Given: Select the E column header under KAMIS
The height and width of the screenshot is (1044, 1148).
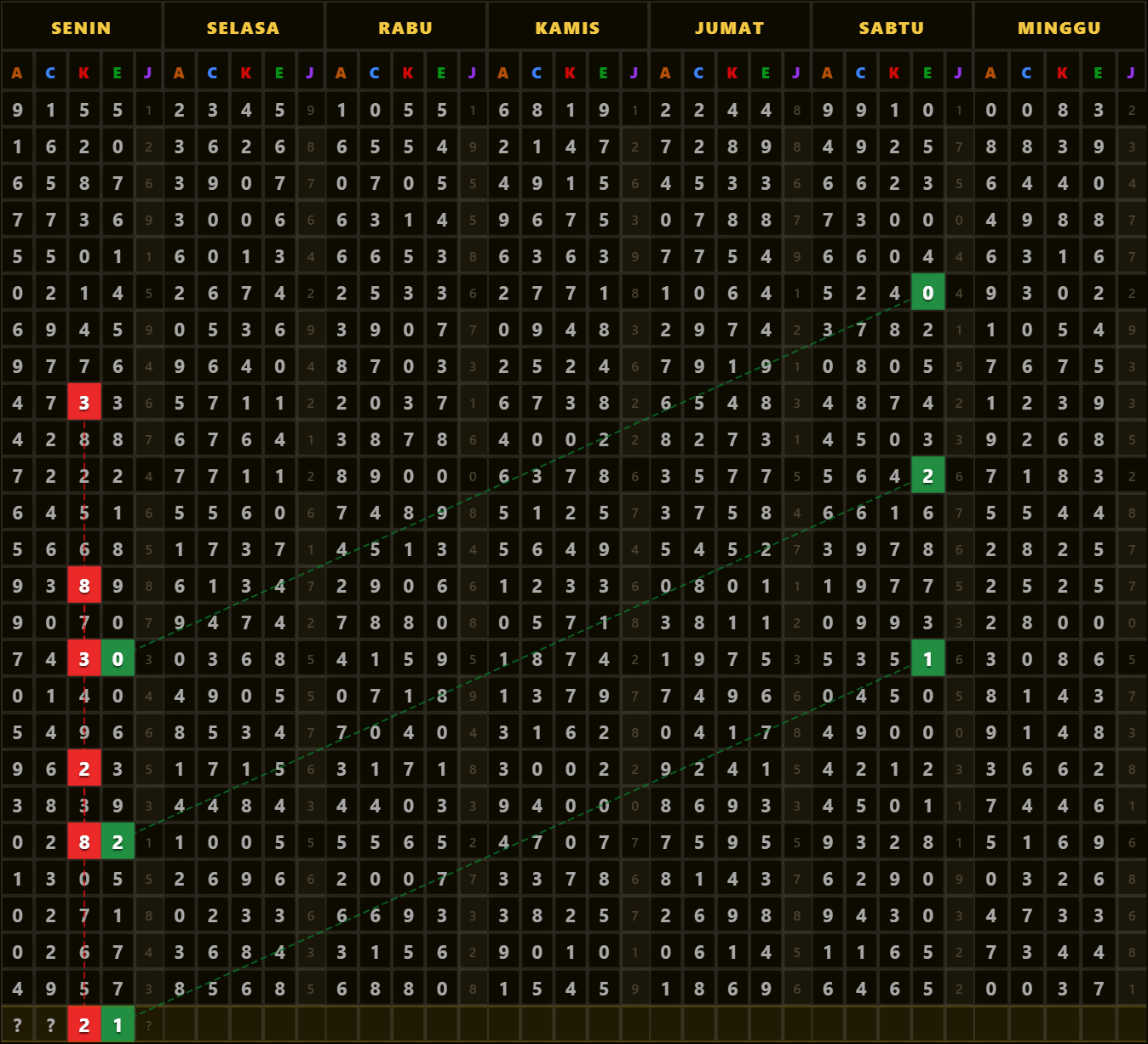Looking at the screenshot, I should click(604, 73).
